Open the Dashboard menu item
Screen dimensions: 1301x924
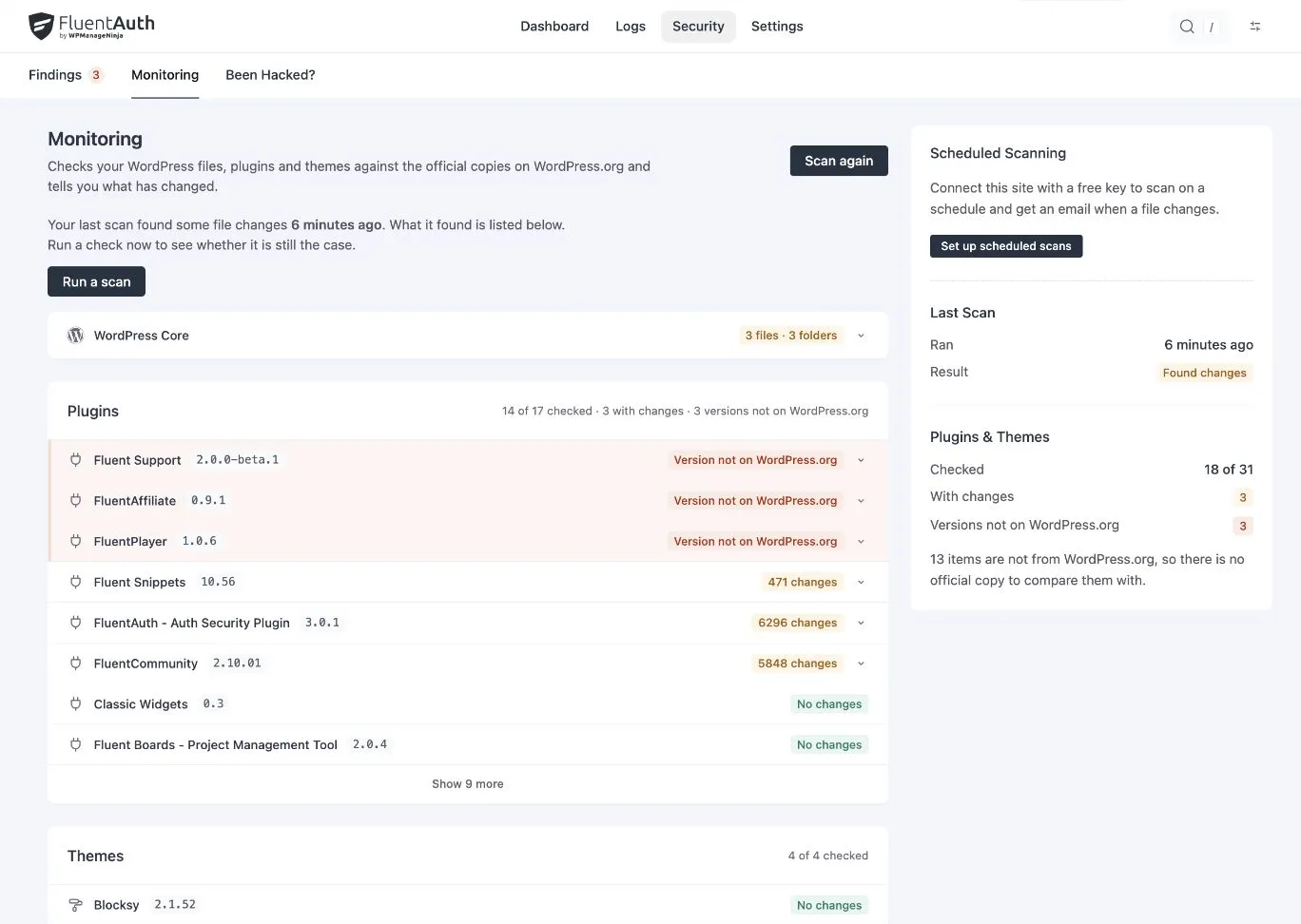click(554, 27)
